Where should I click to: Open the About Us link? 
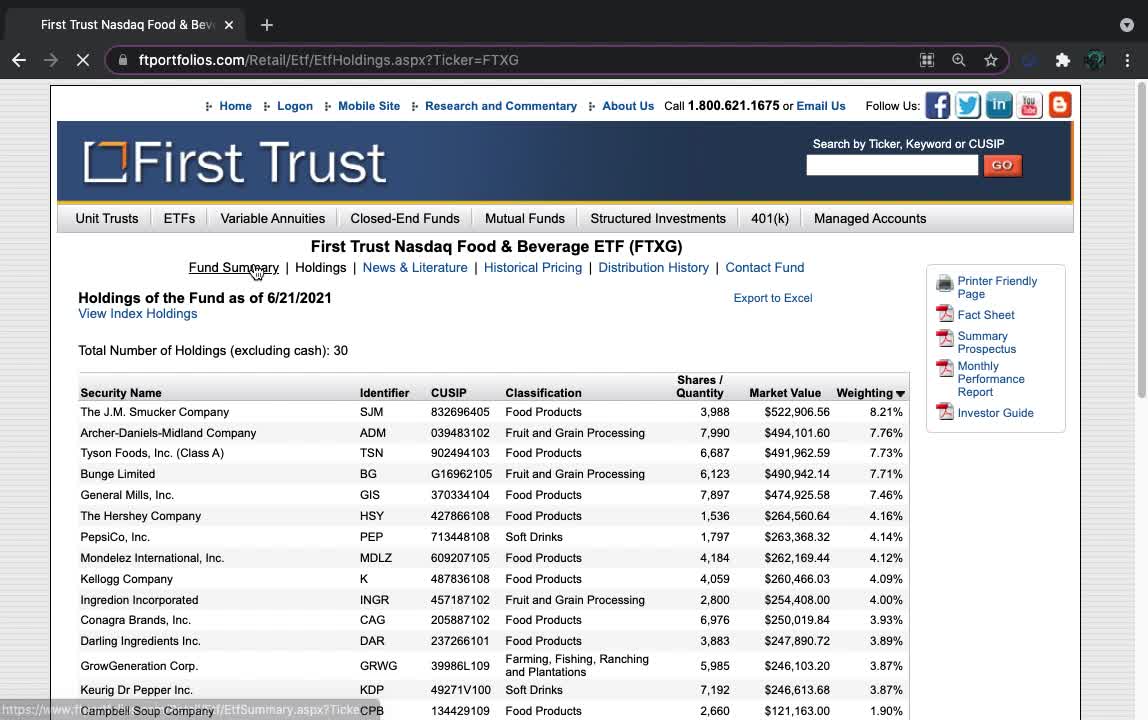[628, 105]
